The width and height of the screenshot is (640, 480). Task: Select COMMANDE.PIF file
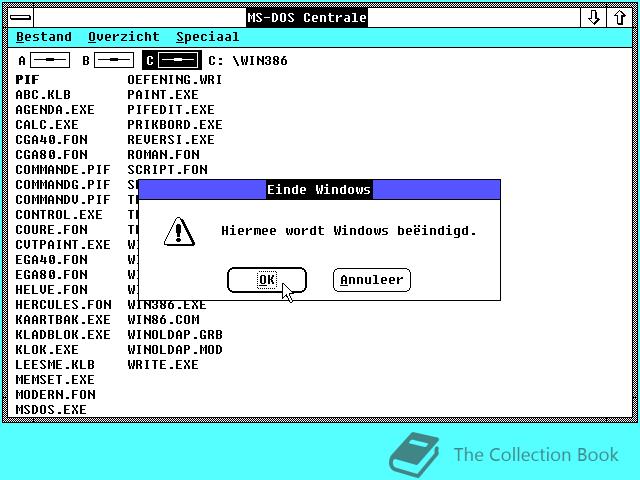point(63,170)
